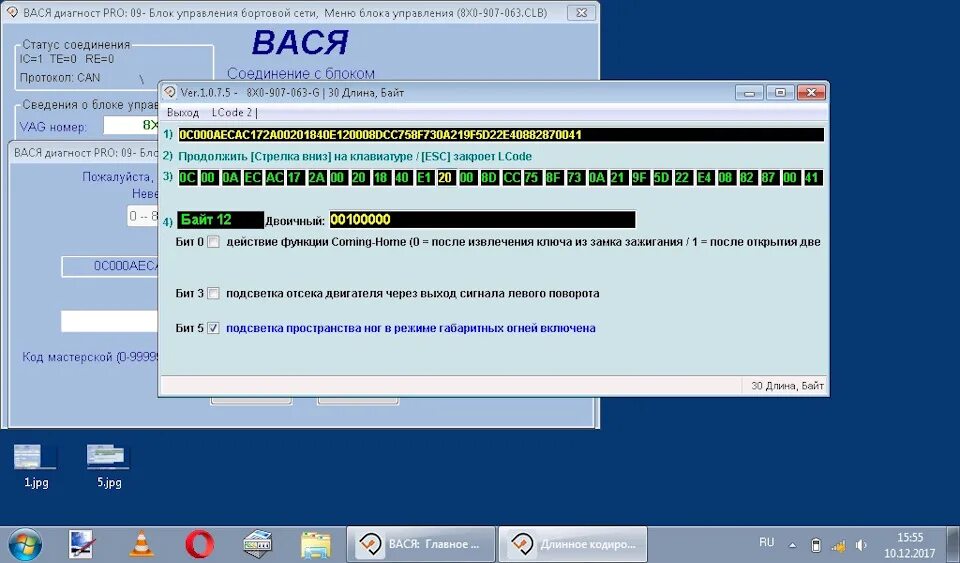Select byte cell 8D

point(489,178)
